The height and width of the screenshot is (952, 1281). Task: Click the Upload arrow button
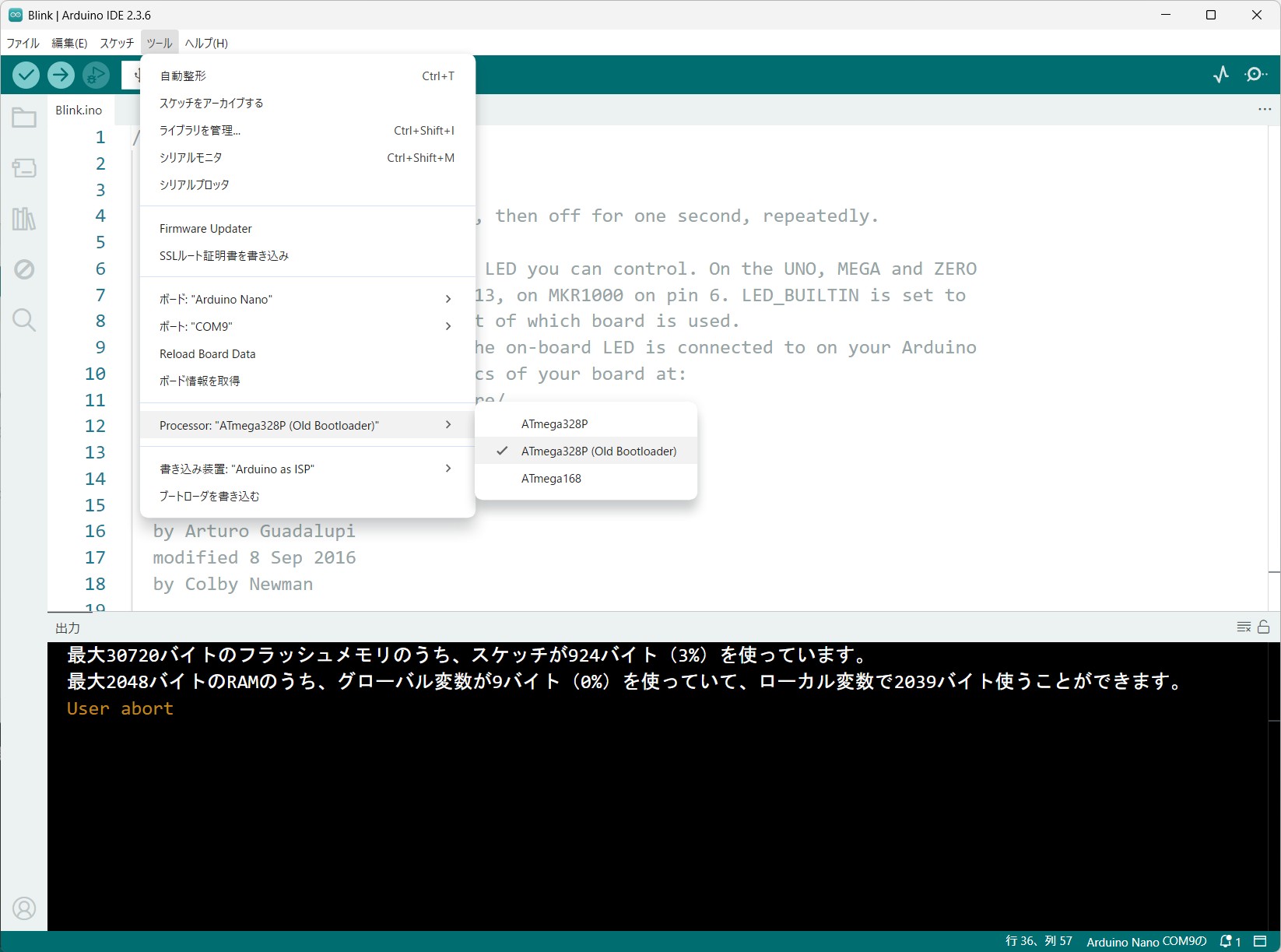(61, 75)
